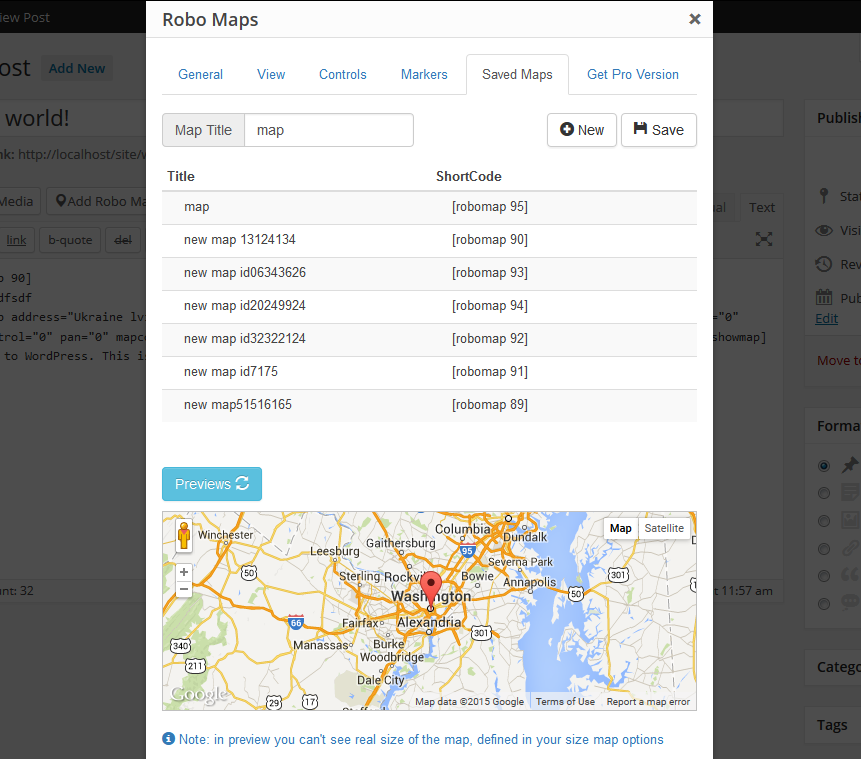
Task: Open Get Pro Version tab
Action: pos(633,74)
